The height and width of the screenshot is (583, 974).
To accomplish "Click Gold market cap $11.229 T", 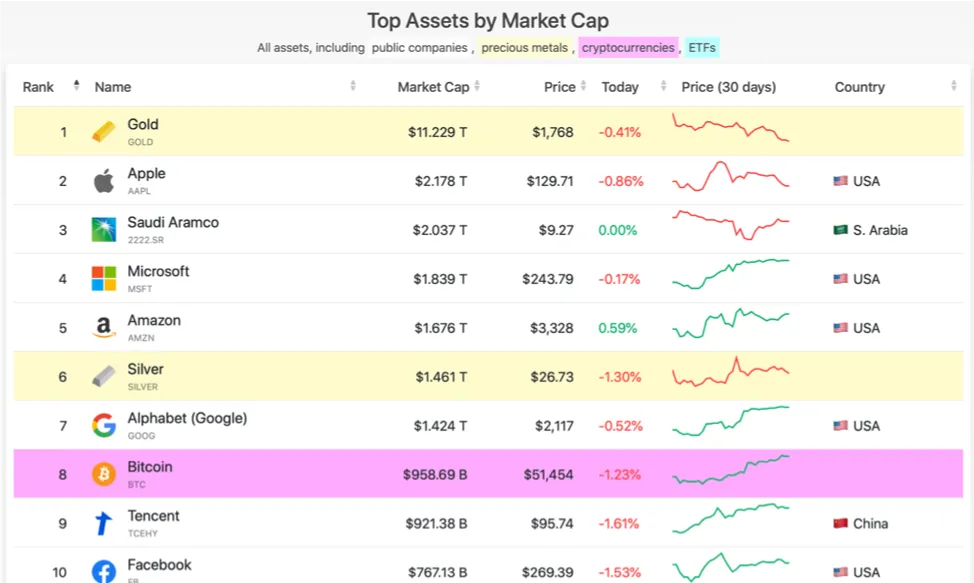I will [437, 132].
